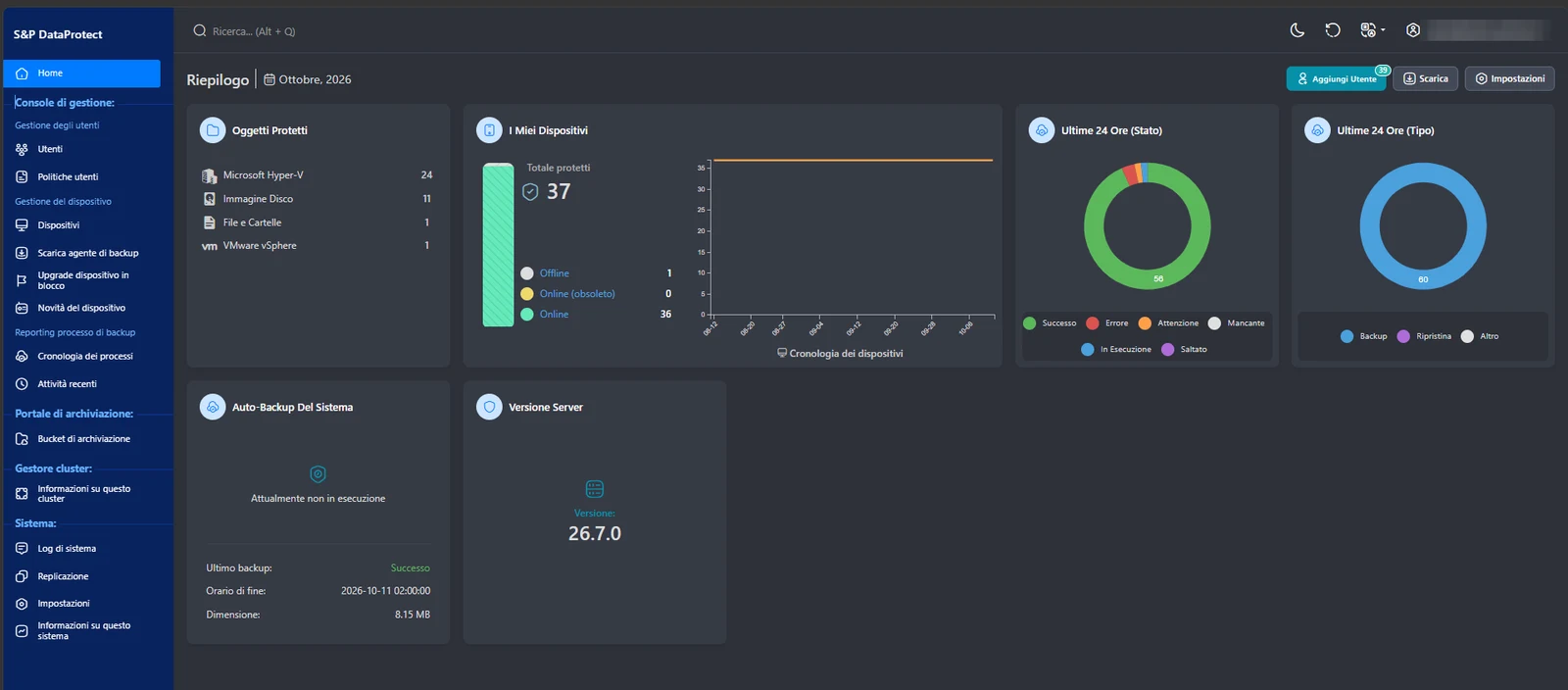Click the Online devices link
Image resolution: width=1568 pixels, height=690 pixels.
point(554,315)
